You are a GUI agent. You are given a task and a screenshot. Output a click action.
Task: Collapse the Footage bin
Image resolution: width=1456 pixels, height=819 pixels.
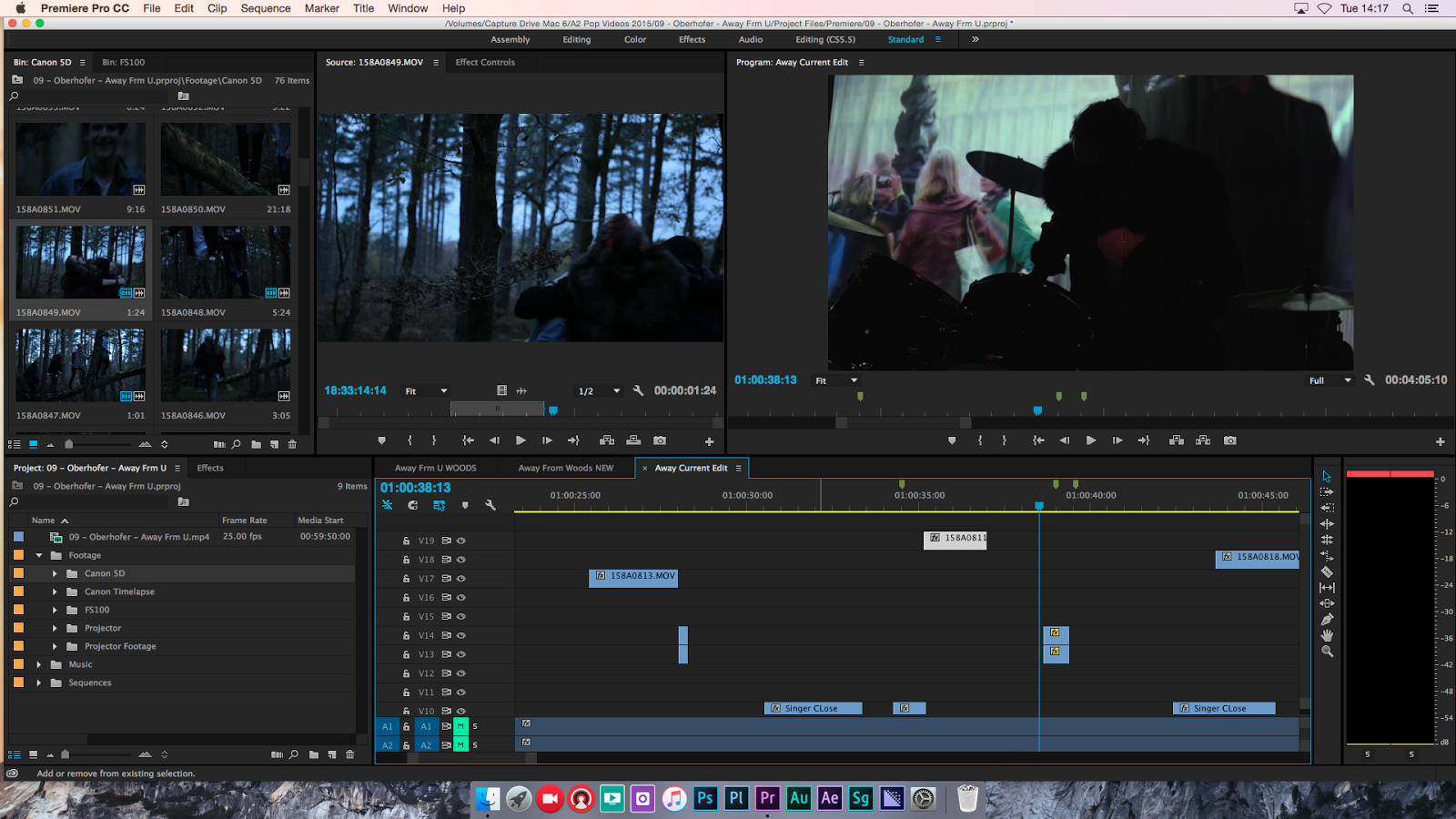(x=39, y=555)
